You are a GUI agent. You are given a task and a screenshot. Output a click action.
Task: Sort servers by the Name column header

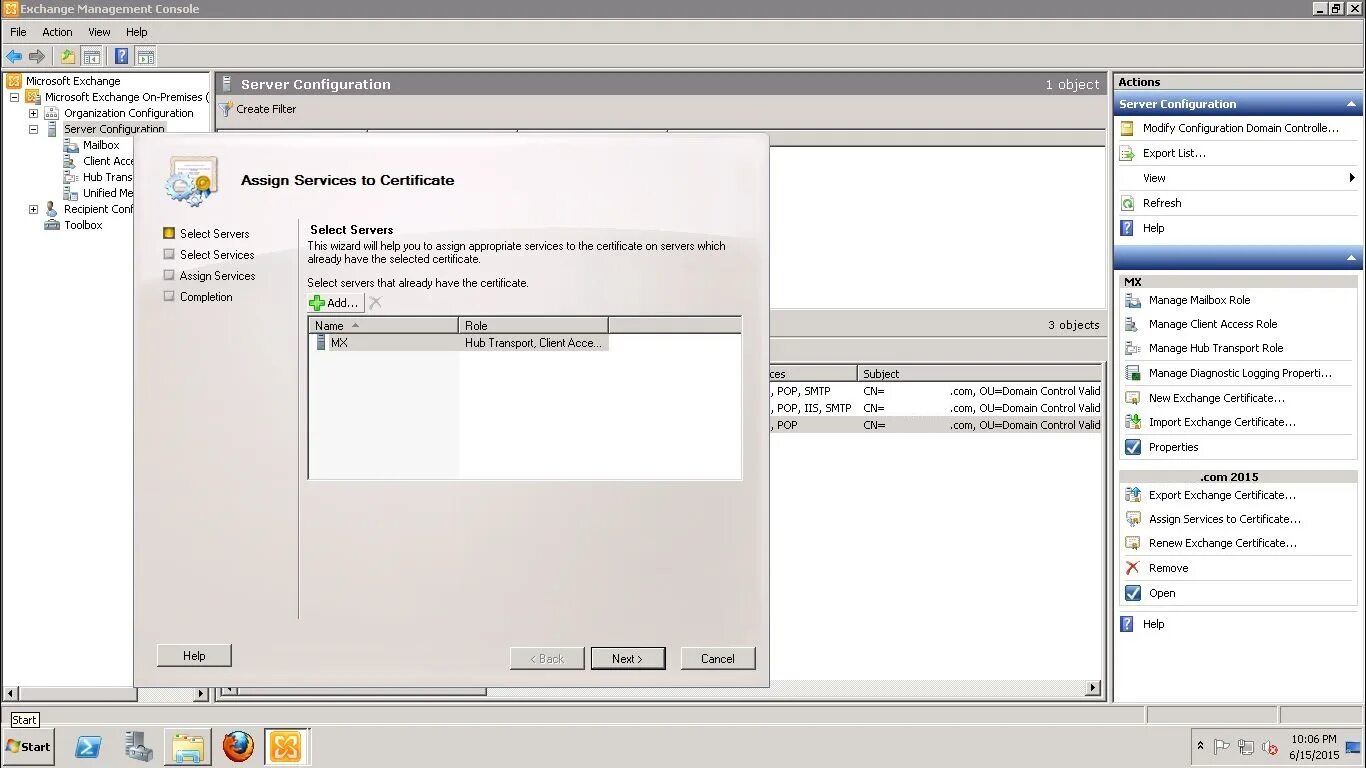click(383, 325)
